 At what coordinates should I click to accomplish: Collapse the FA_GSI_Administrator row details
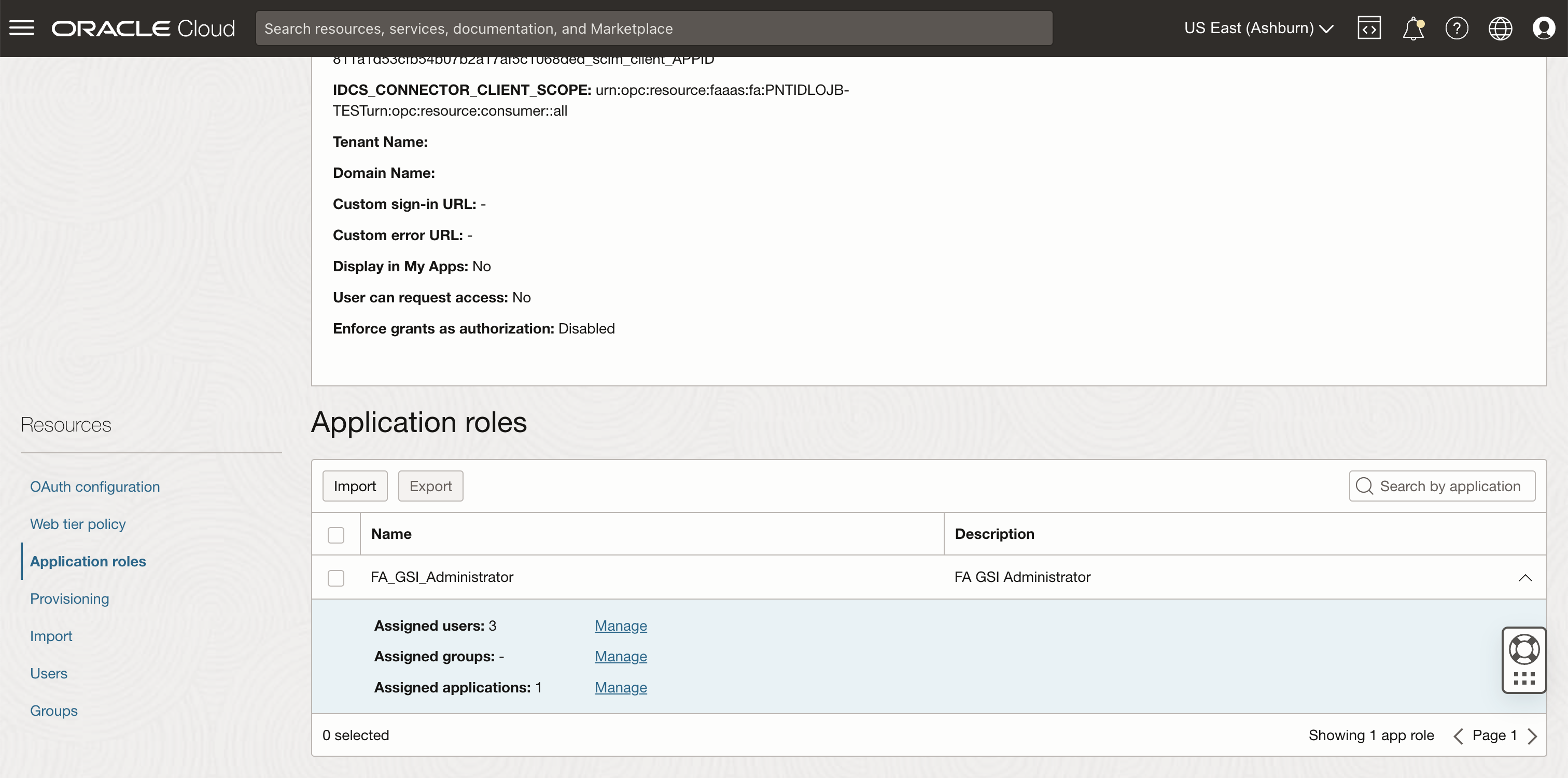pos(1525,577)
